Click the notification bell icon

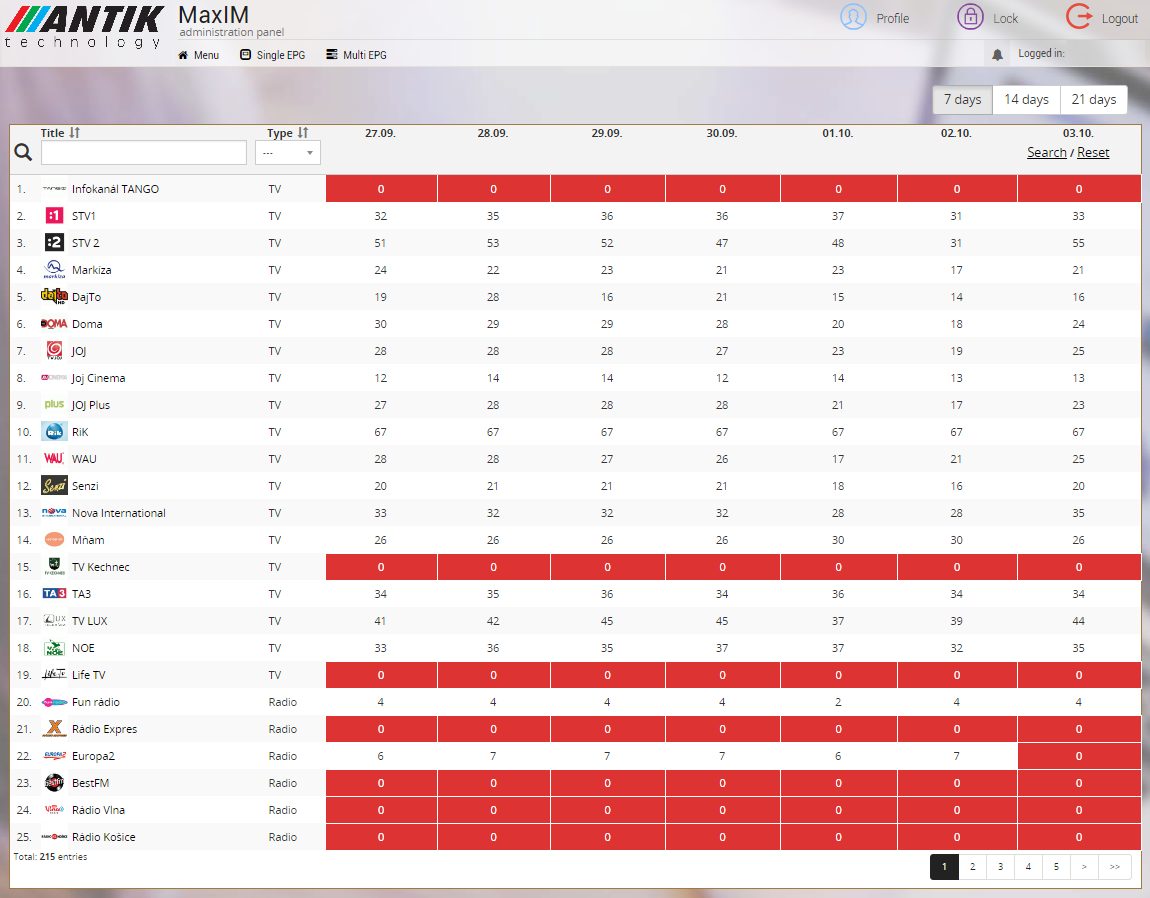[x=997, y=55]
